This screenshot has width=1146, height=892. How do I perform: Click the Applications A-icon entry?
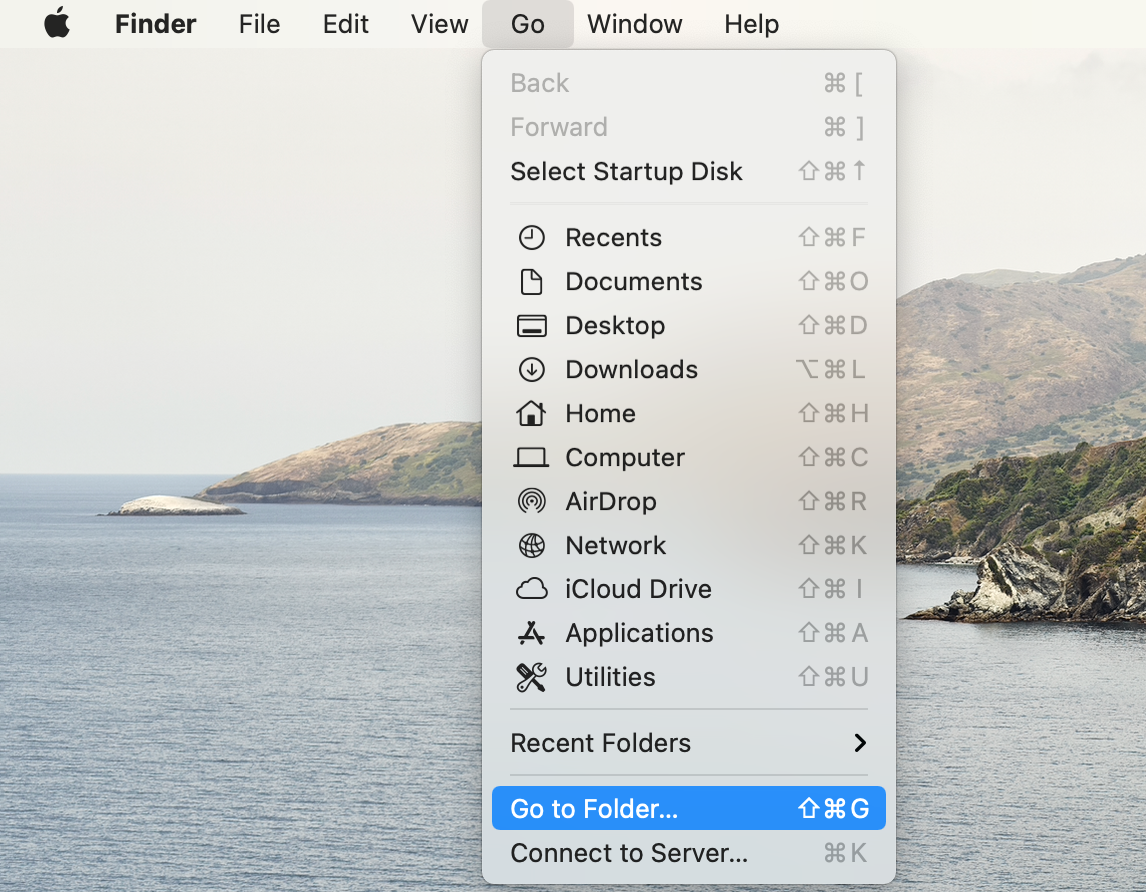[531, 633]
